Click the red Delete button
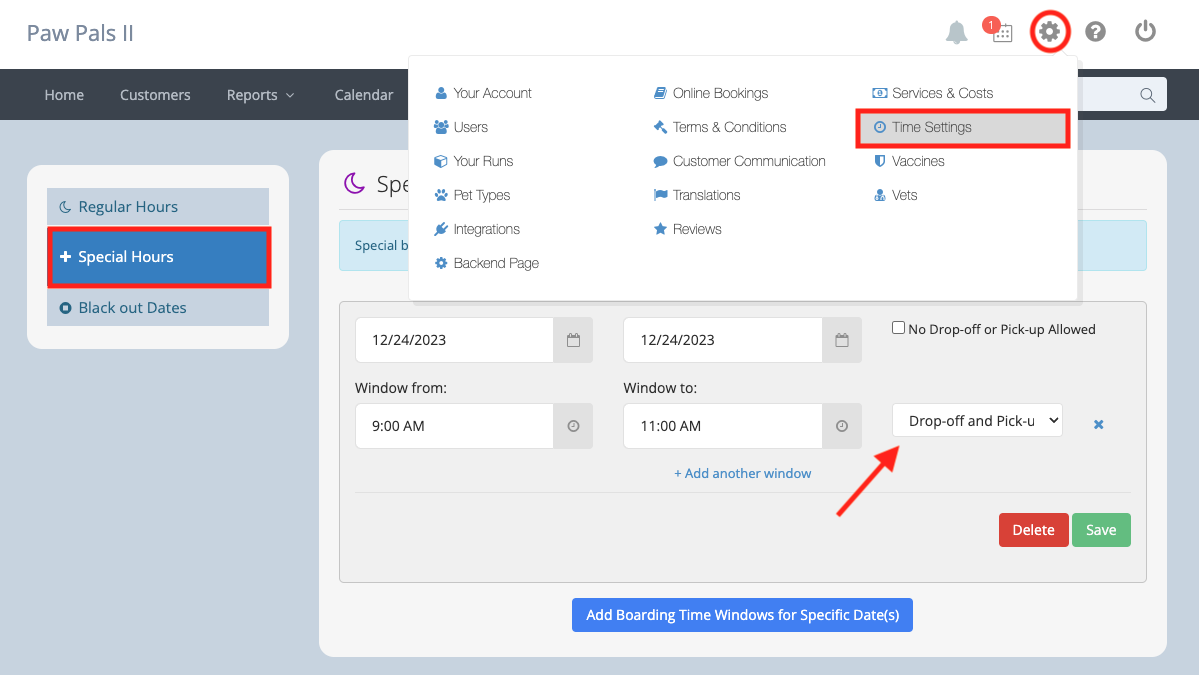Image resolution: width=1199 pixels, height=675 pixels. 1033,530
